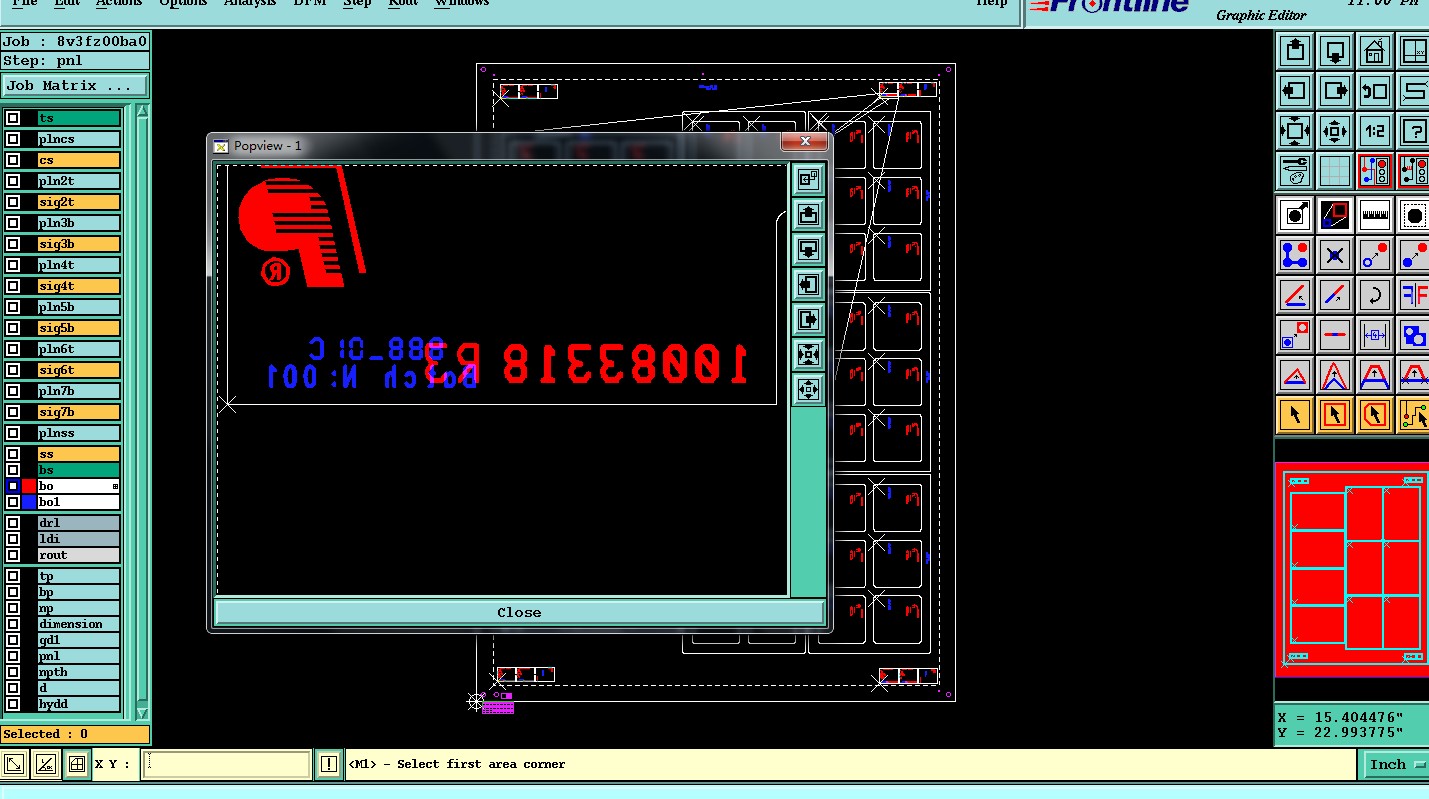The width and height of the screenshot is (1429, 799).
Task: Click the red panel overview thumbnail
Action: click(1352, 570)
